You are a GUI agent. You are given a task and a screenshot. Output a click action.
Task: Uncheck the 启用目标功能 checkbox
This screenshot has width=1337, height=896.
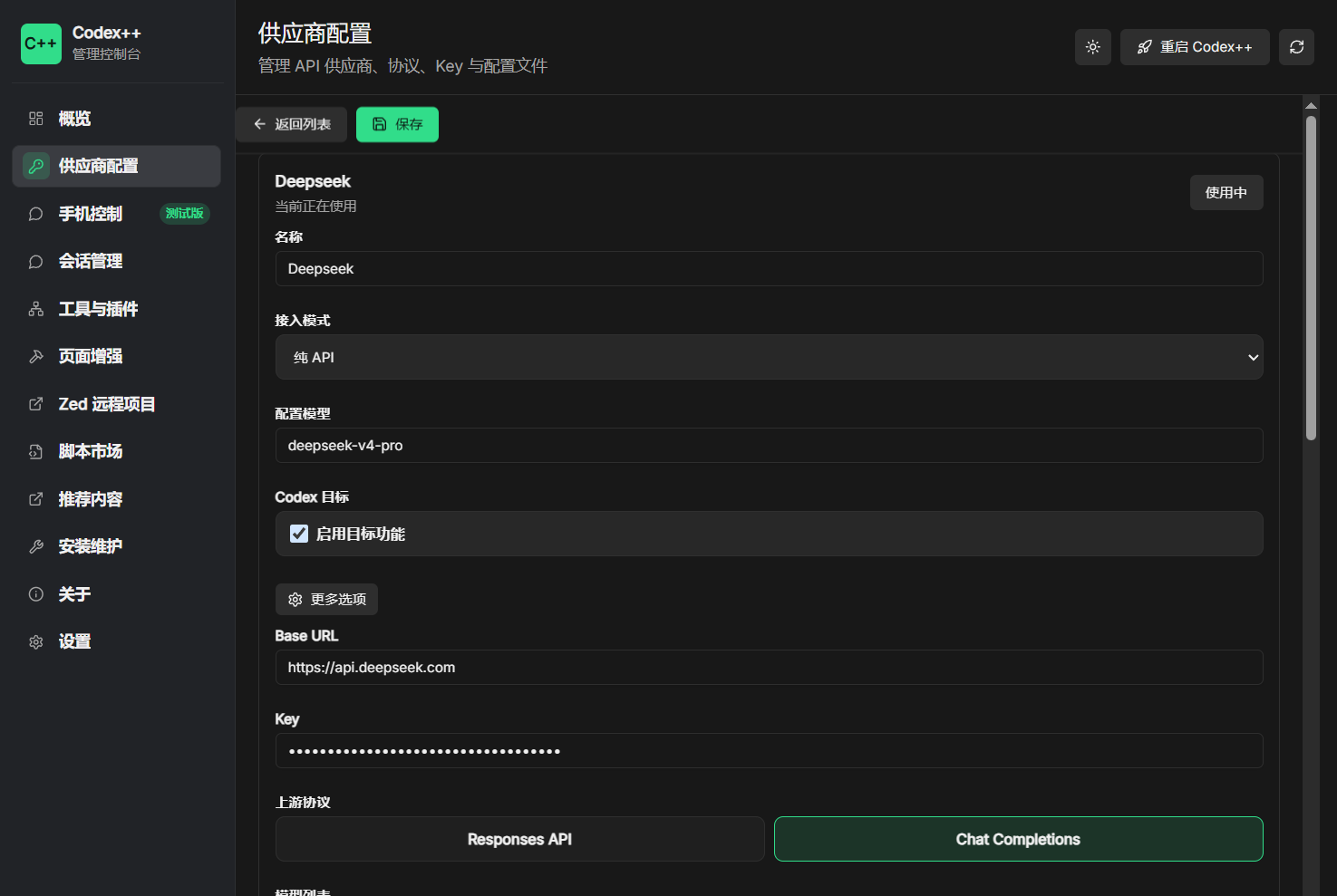click(x=299, y=534)
